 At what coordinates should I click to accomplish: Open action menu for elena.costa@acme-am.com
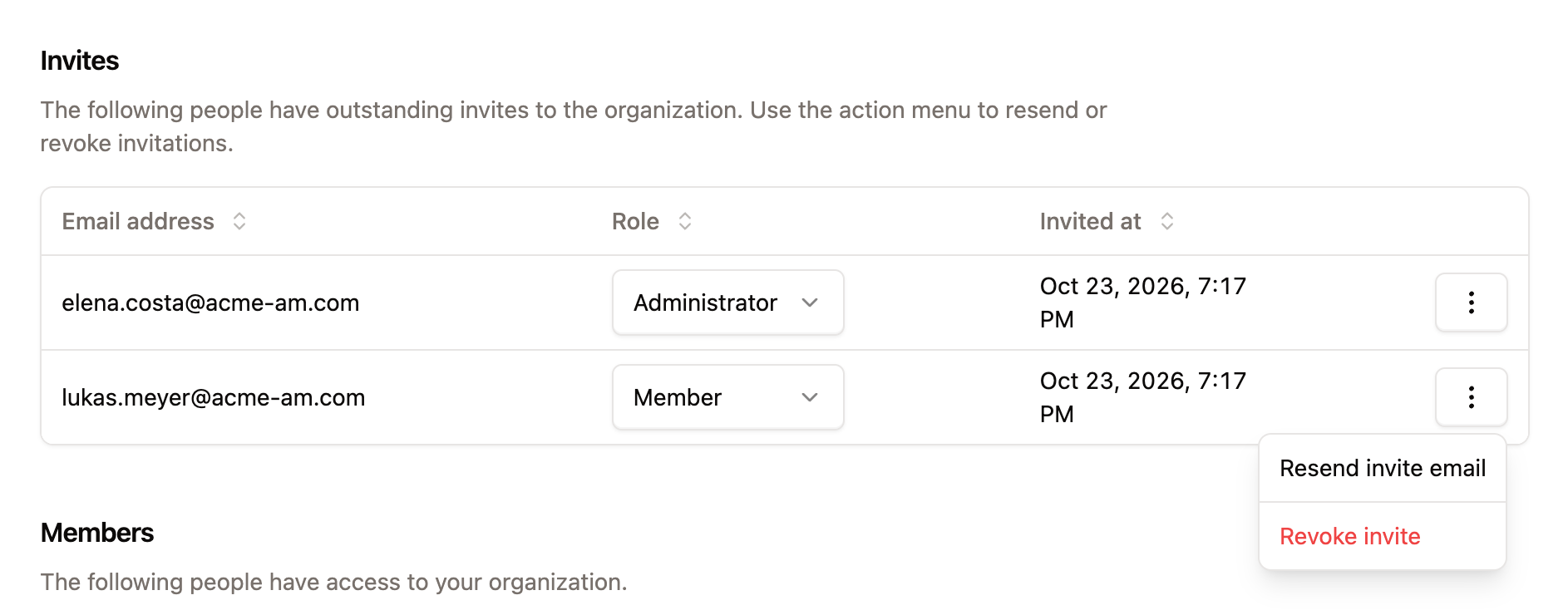[x=1471, y=303]
